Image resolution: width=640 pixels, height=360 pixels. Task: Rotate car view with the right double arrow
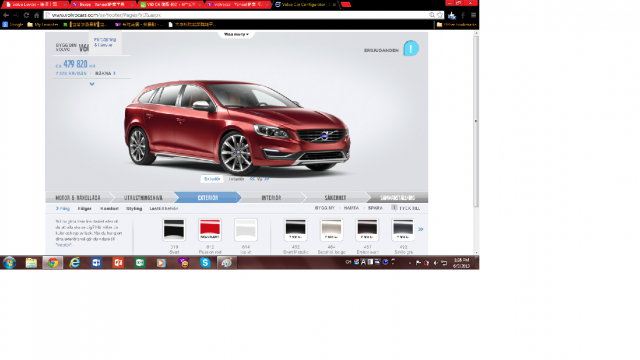click(266, 179)
